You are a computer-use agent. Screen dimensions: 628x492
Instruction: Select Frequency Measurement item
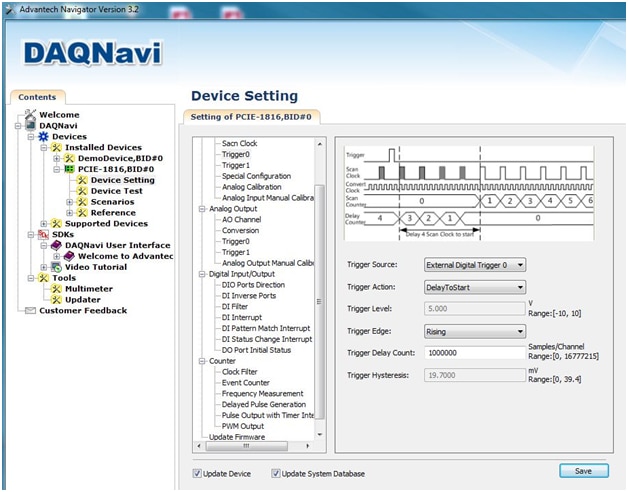click(262, 393)
